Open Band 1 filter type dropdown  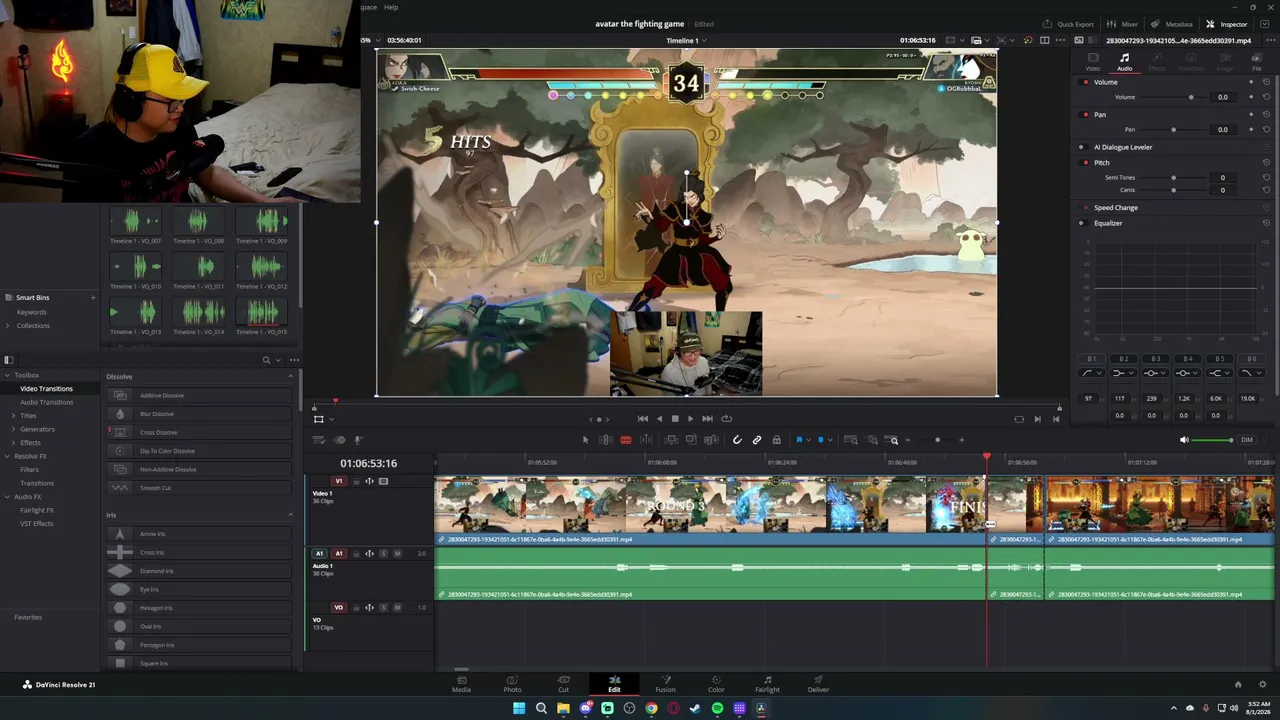[1092, 373]
